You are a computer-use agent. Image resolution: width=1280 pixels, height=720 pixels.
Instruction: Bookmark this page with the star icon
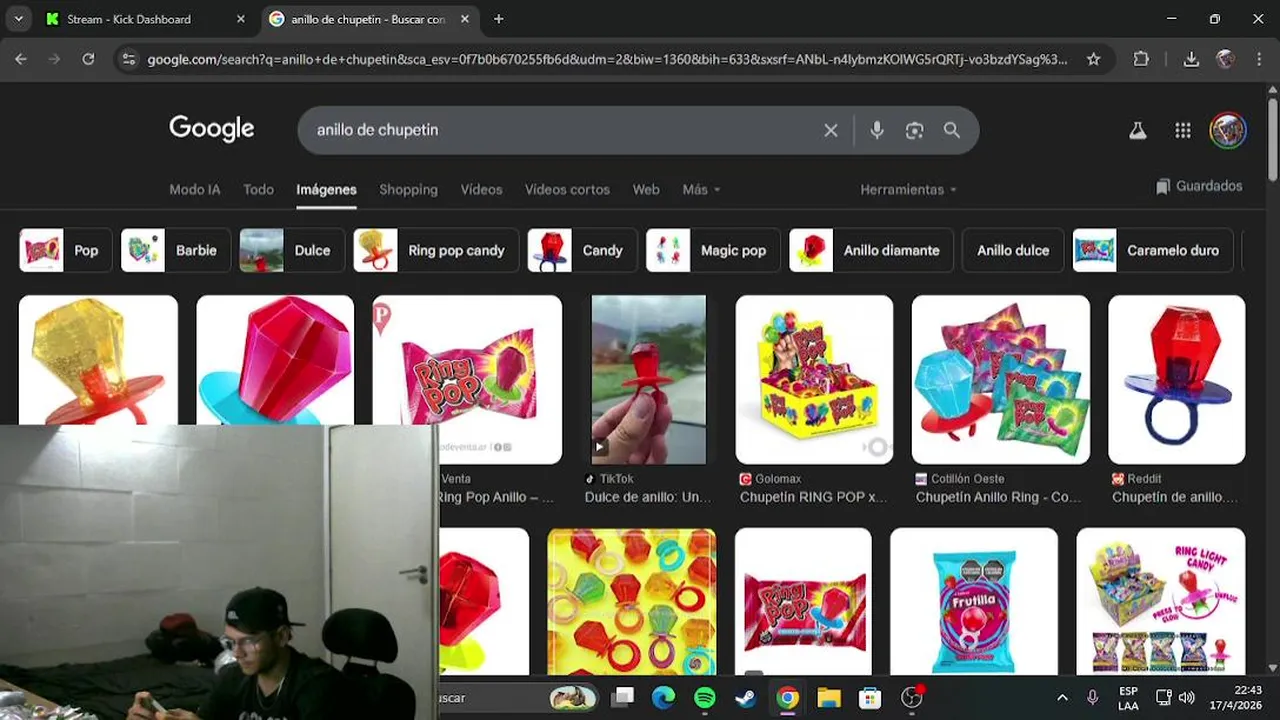[x=1093, y=59]
